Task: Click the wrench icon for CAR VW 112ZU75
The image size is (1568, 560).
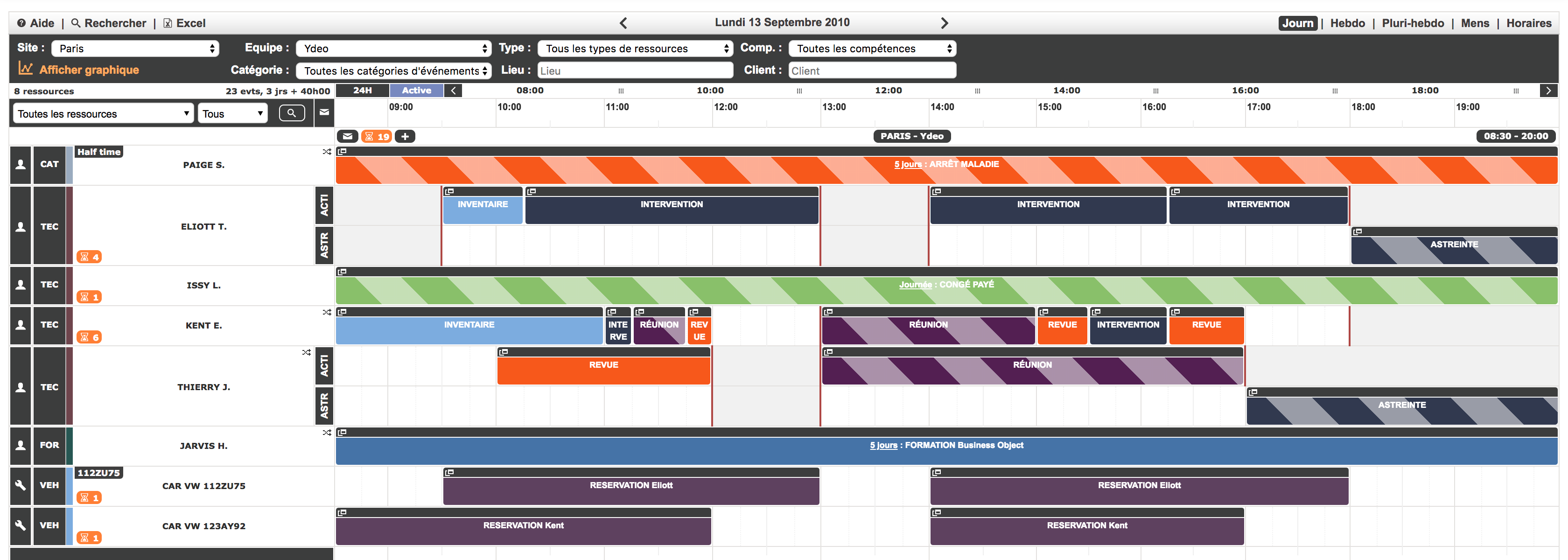Action: 21,485
